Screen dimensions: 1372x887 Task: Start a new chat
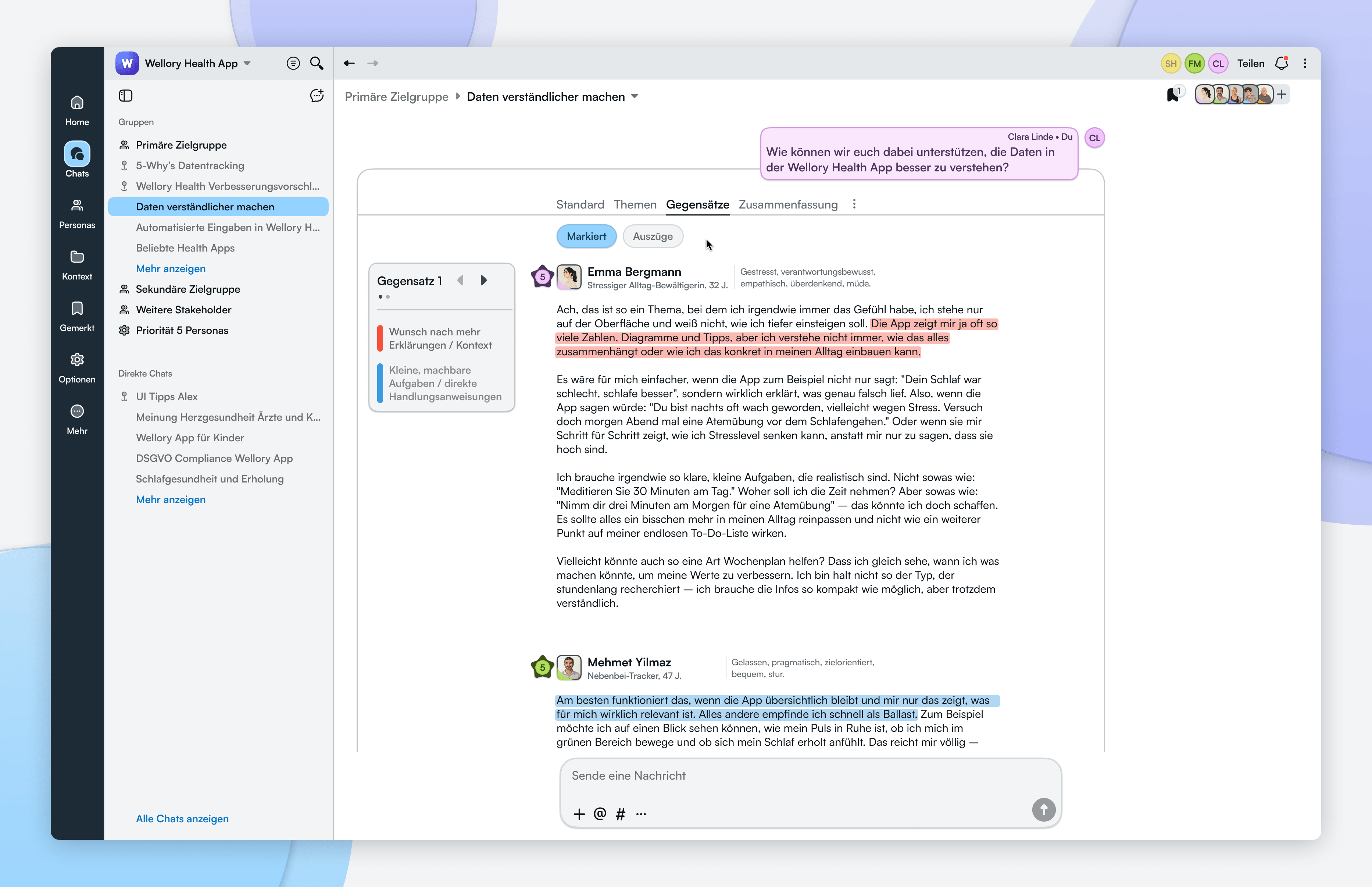coord(317,96)
